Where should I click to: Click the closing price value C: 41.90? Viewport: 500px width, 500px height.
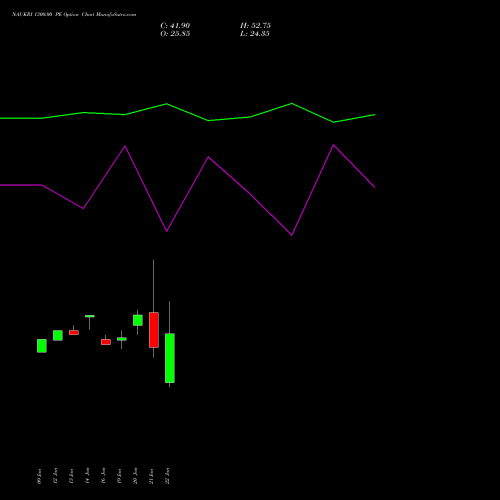[x=175, y=26]
